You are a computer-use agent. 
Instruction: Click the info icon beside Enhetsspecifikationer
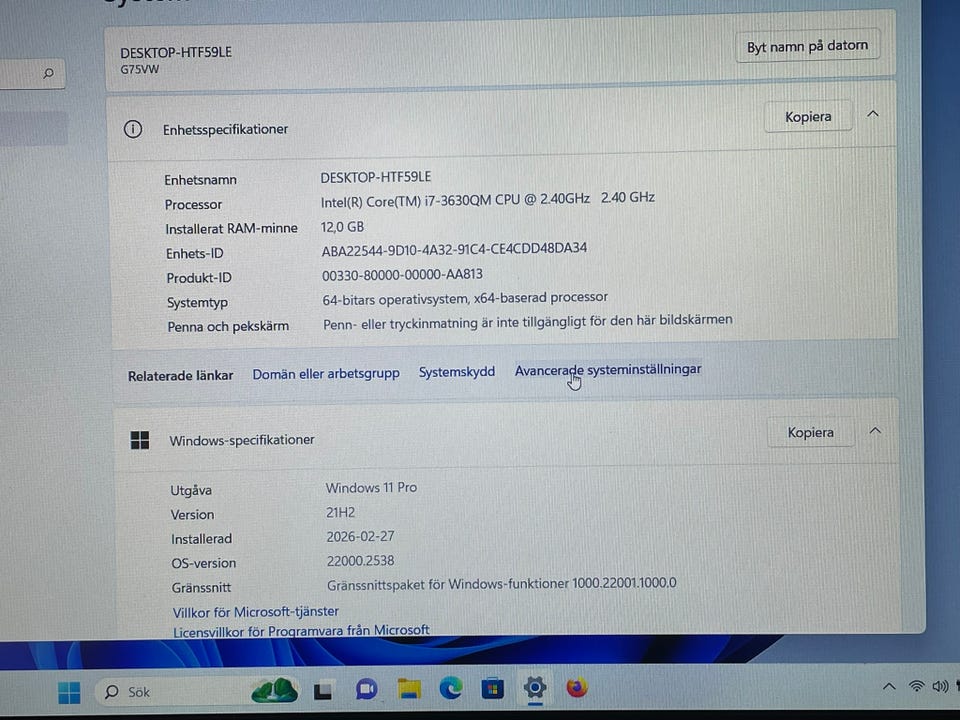133,129
